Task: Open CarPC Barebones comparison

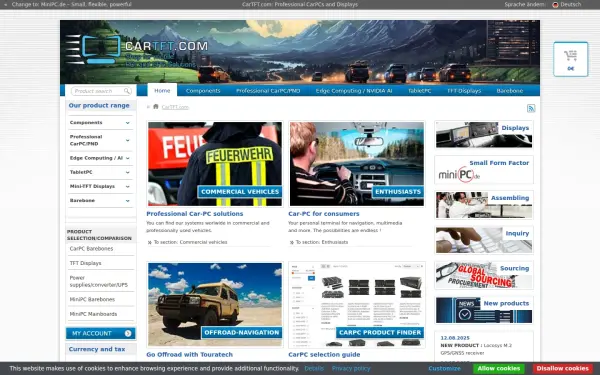Action: pos(91,249)
